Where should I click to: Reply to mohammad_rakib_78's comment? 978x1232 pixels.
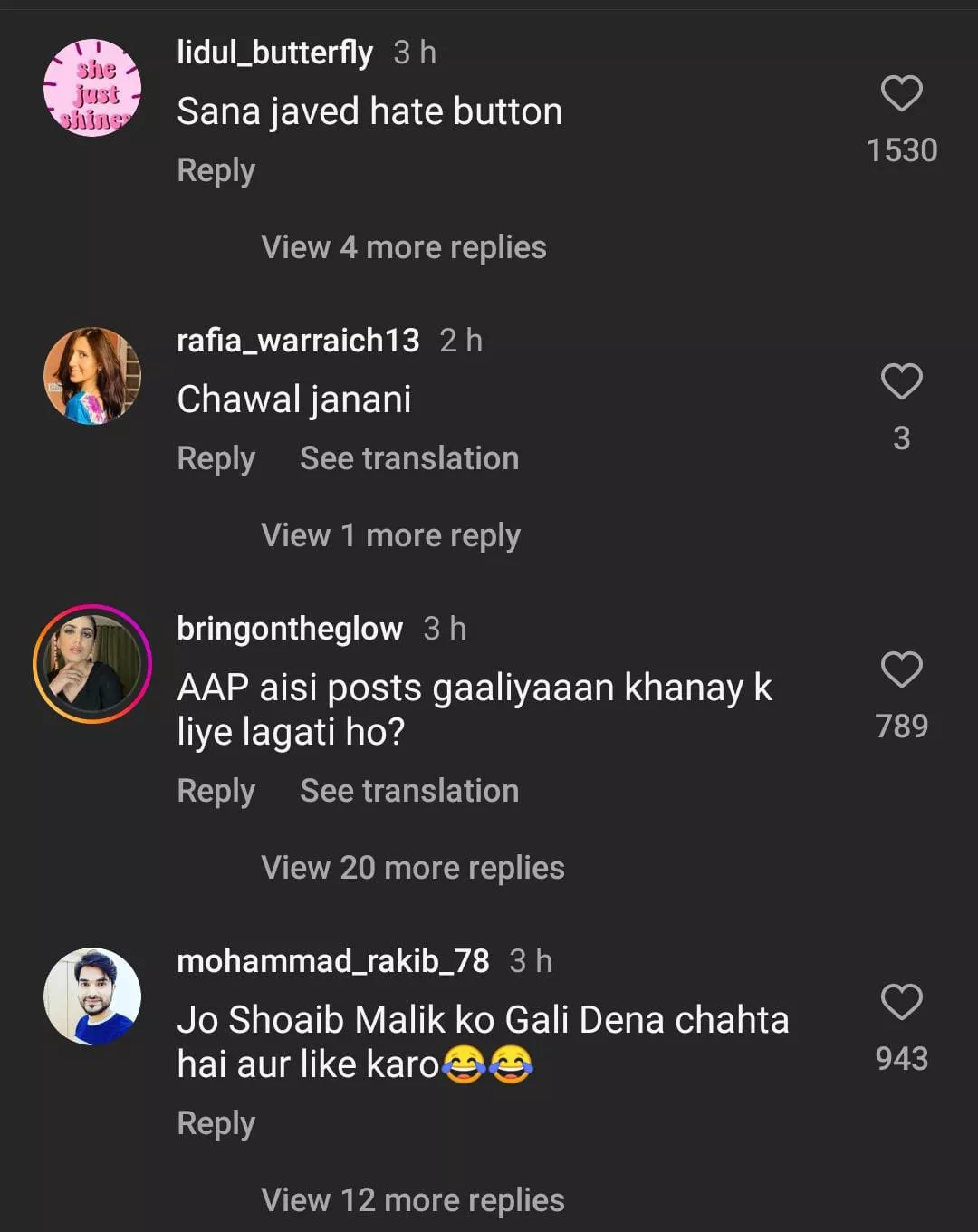(216, 1123)
